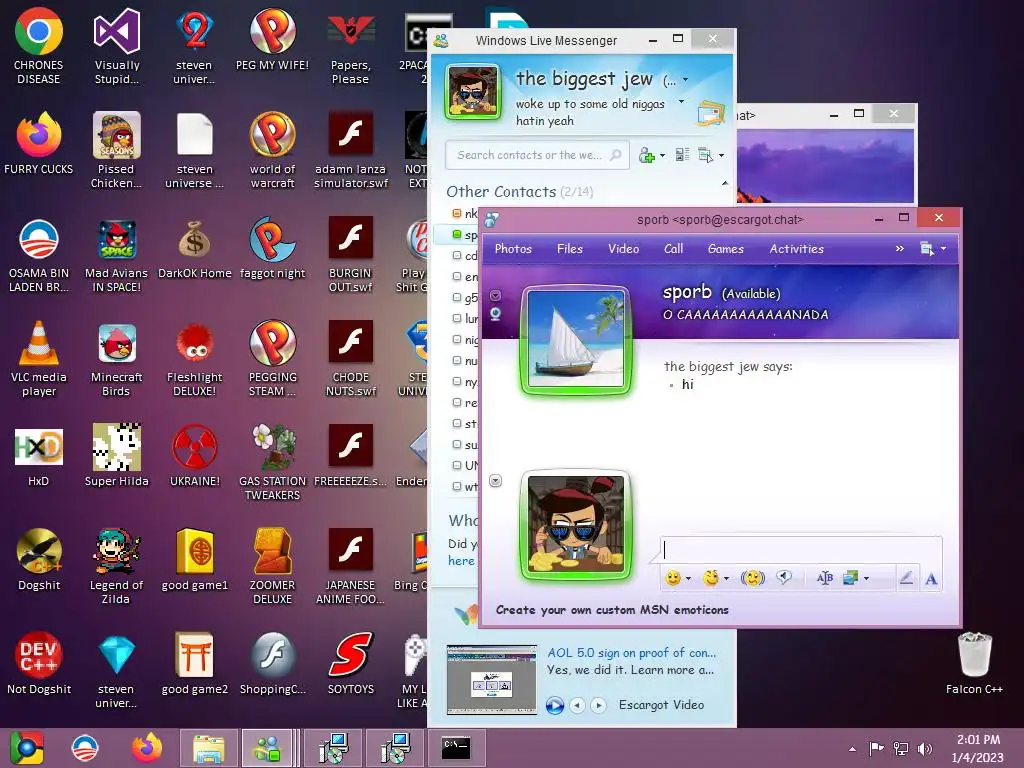The image size is (1024, 768).
Task: Open the taskbar clock showing 2:01 PM
Action: pyautogui.click(x=978, y=748)
